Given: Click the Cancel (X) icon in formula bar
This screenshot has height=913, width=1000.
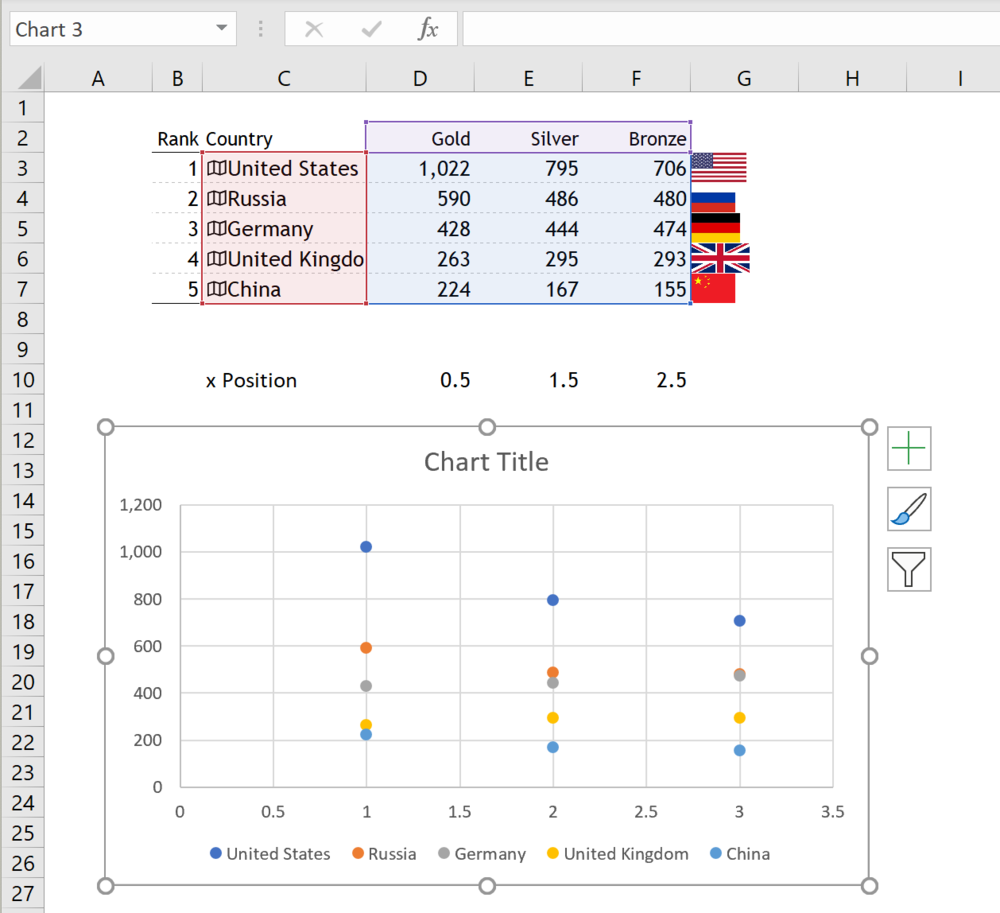Looking at the screenshot, I should coord(313,28).
